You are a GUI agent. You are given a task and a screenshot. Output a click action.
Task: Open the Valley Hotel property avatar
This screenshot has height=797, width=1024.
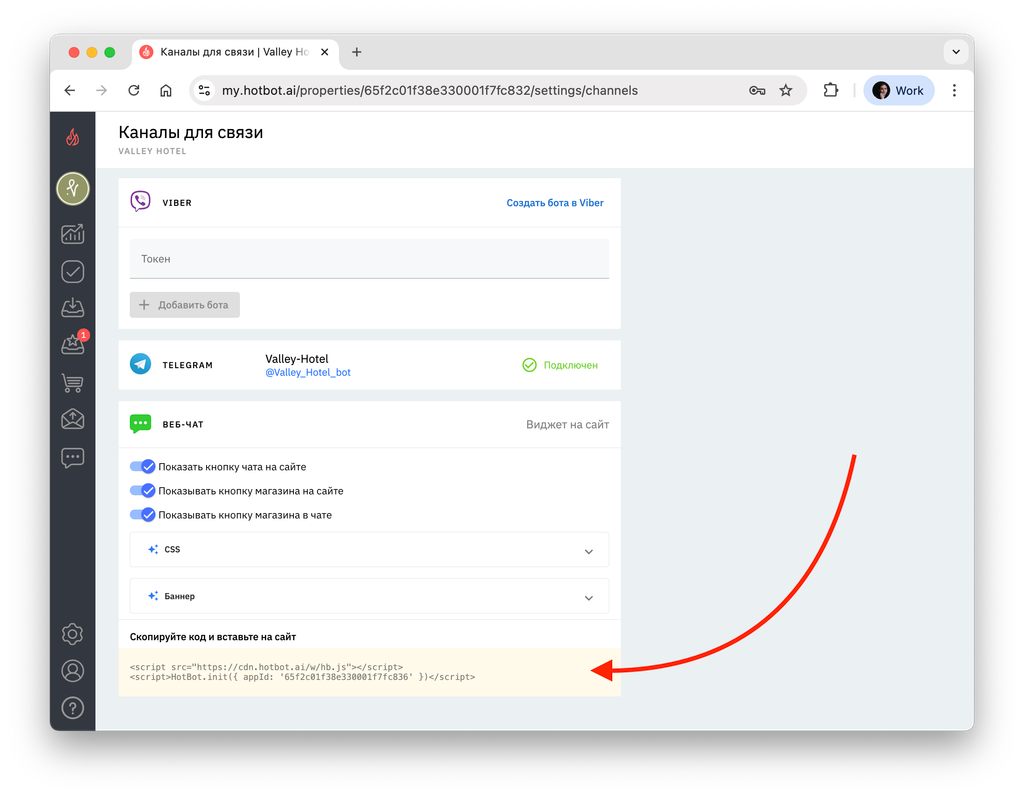pyautogui.click(x=72, y=189)
